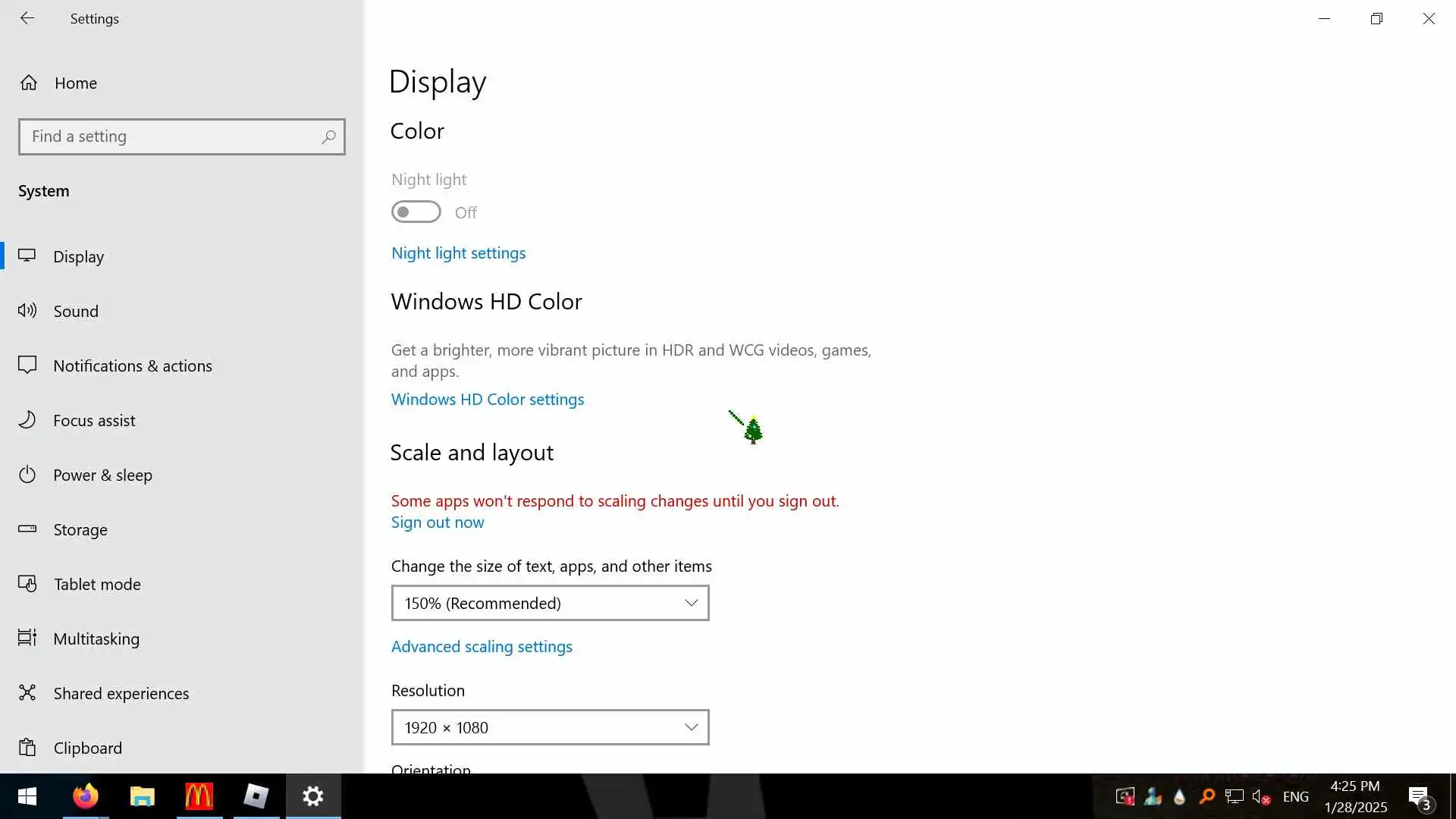
Task: Open Night light settings link
Action: coord(458,253)
